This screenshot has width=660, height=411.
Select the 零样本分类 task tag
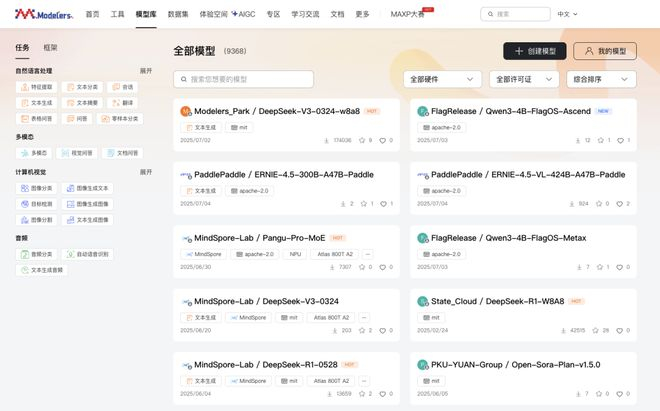(120, 119)
